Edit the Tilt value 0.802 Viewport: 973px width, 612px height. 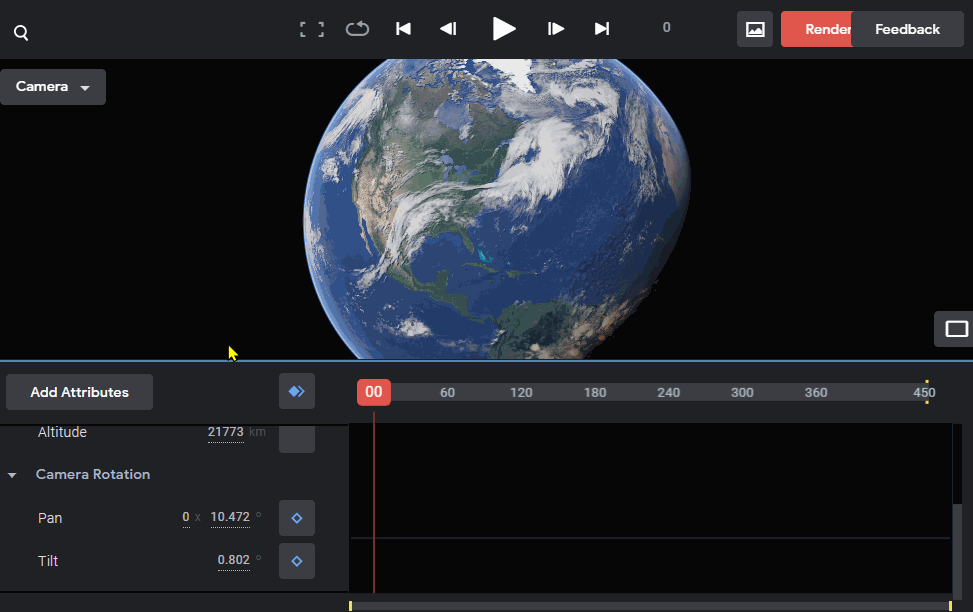click(233, 560)
